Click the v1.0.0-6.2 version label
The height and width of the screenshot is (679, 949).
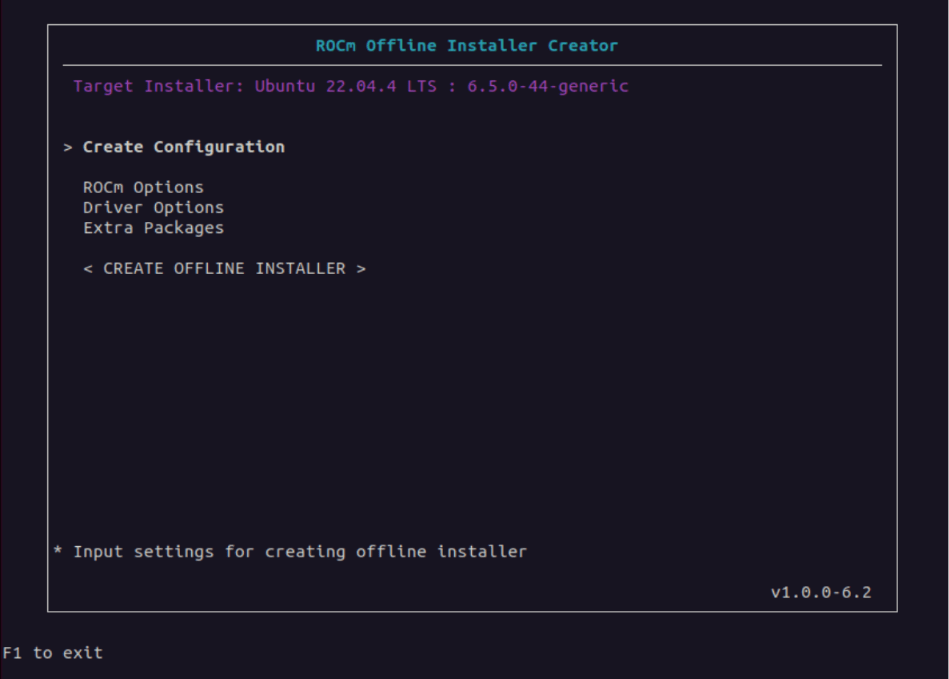[x=821, y=592]
